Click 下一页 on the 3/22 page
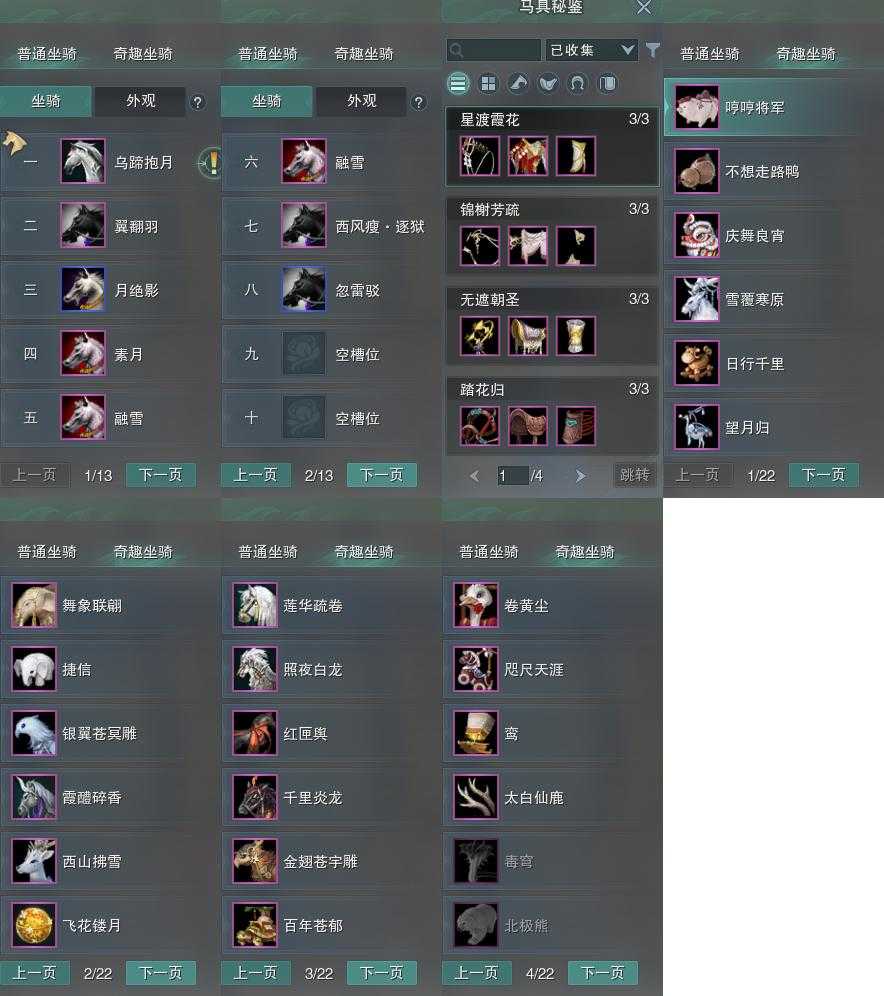884x996 pixels. coord(382,972)
